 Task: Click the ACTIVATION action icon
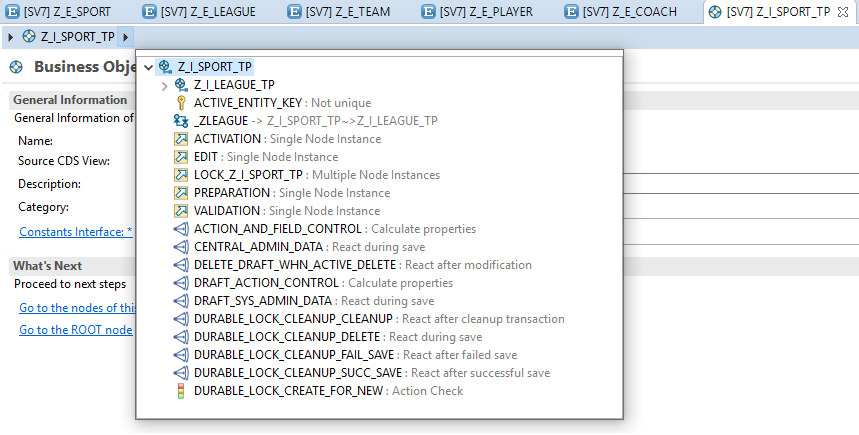coord(181,139)
